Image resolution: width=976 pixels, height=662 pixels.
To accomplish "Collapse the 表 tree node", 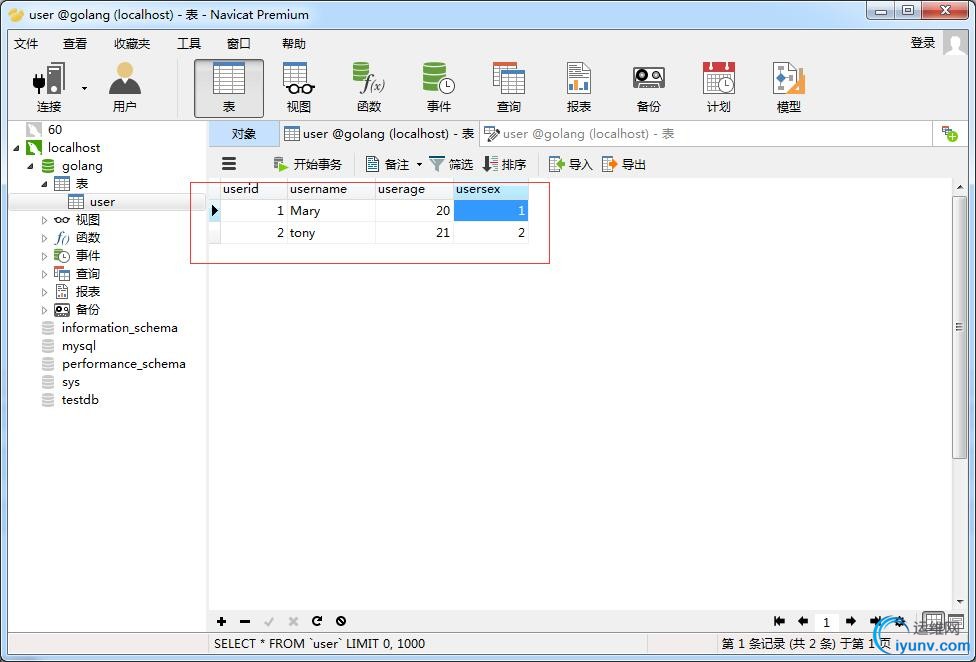I will coord(44,184).
